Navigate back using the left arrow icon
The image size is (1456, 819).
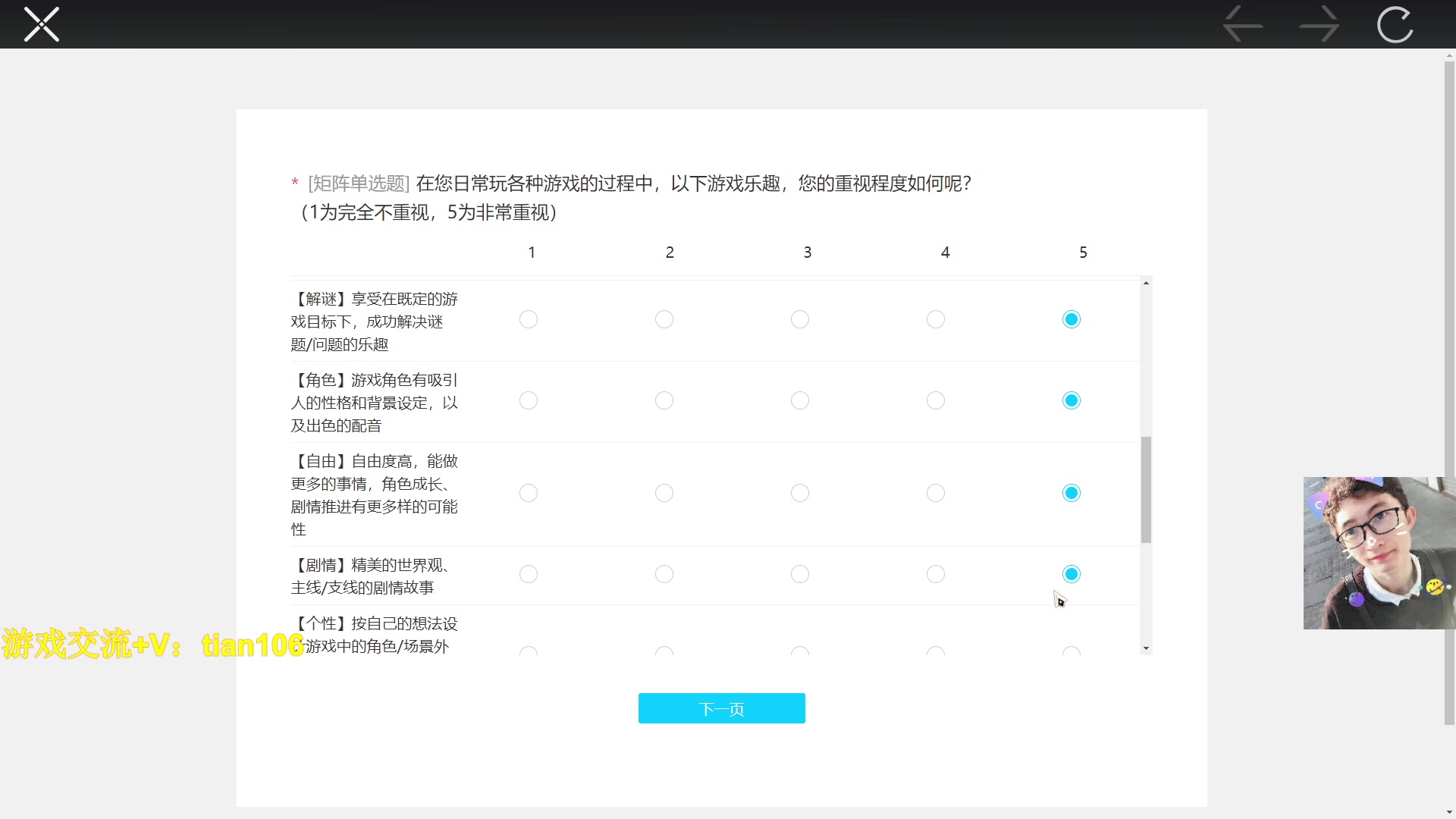coord(1242,24)
